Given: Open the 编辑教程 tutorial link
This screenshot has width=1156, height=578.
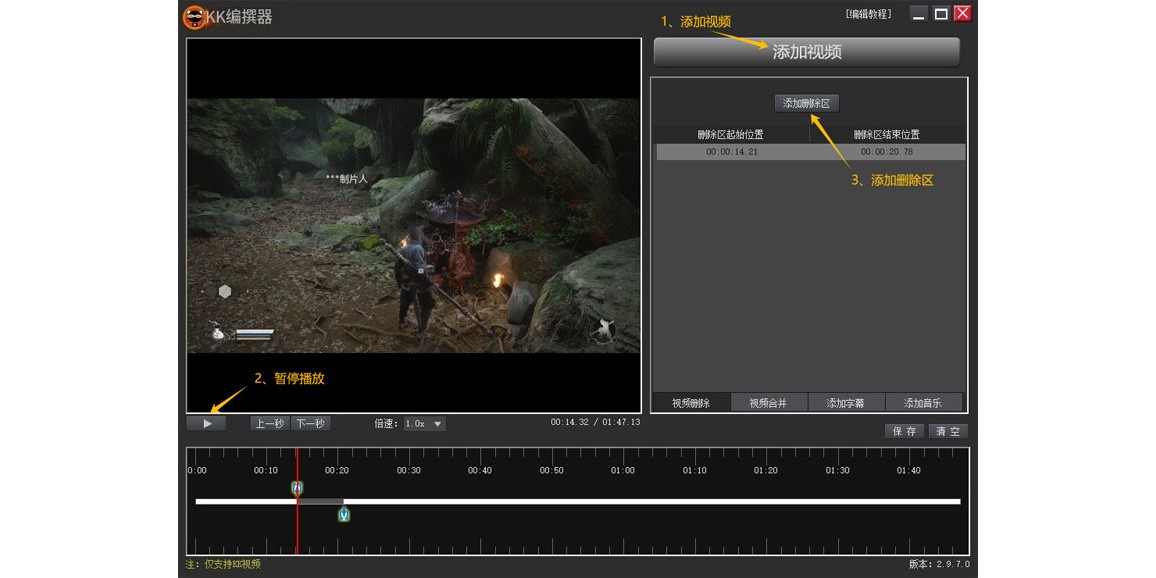Looking at the screenshot, I should tap(868, 14).
